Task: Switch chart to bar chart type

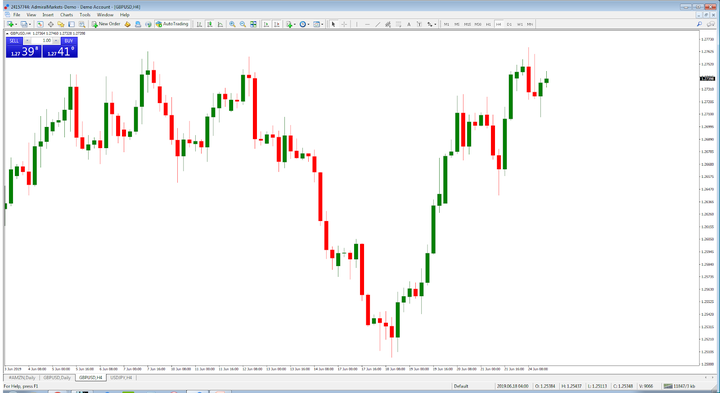Action: (199, 24)
